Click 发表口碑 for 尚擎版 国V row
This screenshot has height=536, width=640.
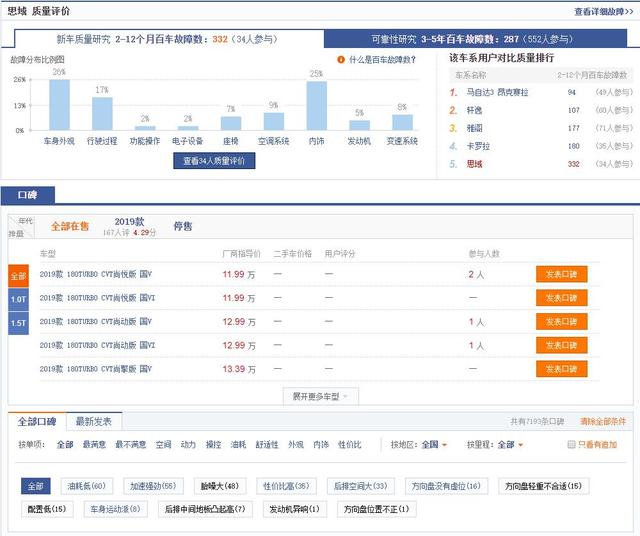click(562, 369)
